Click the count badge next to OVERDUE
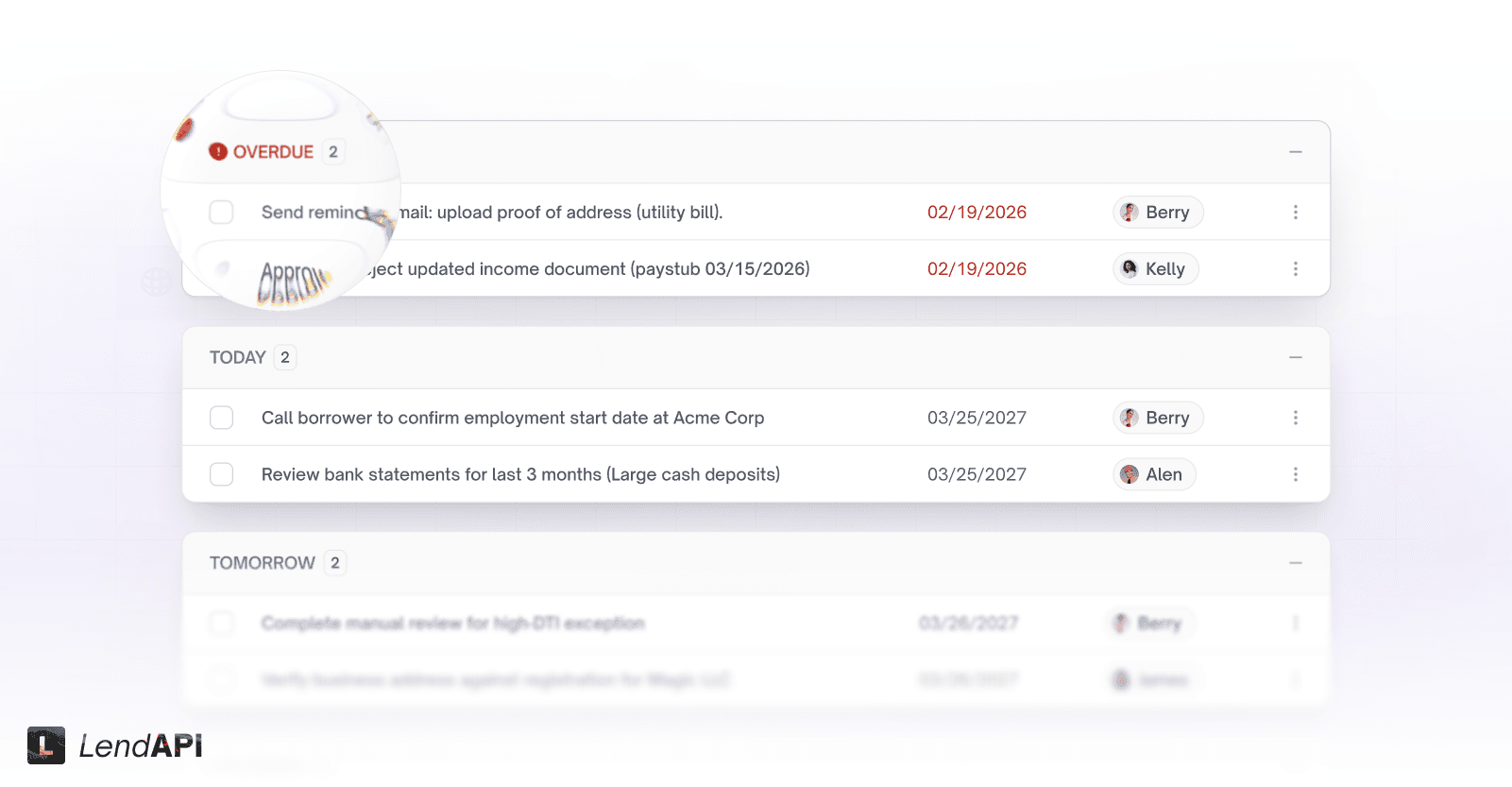 click(332, 151)
